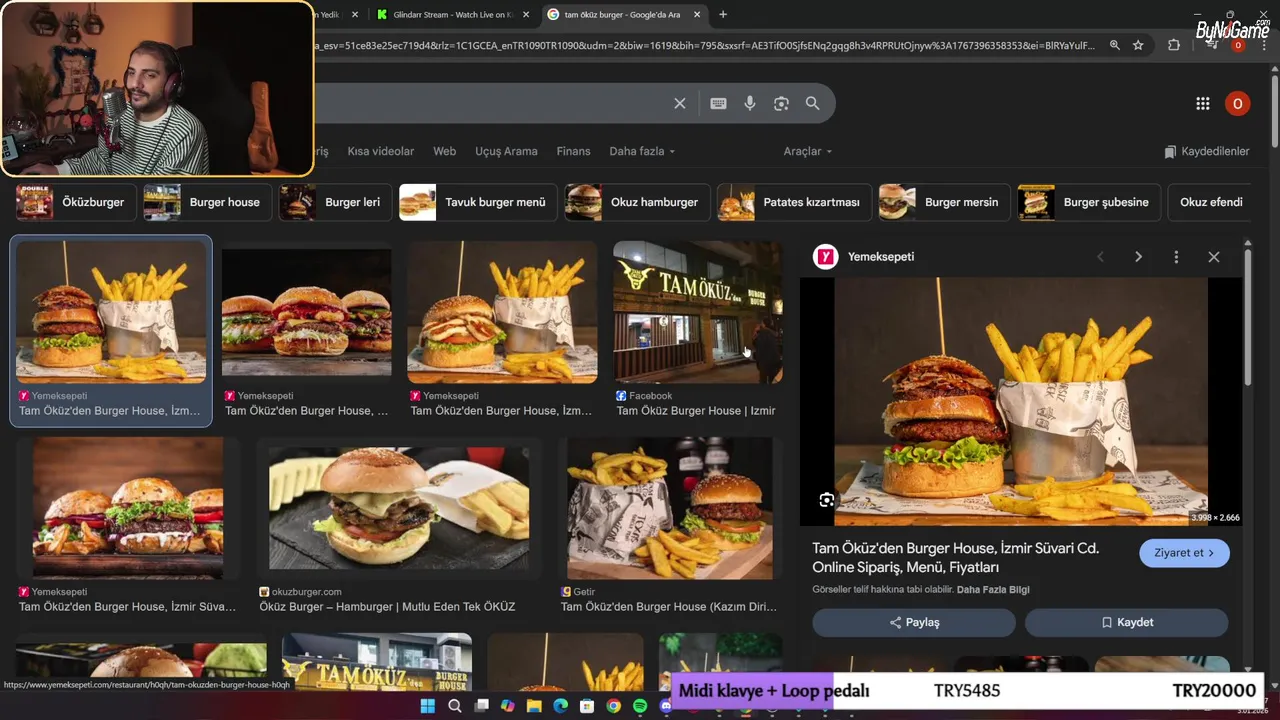The height and width of the screenshot is (720, 1280).
Task: Open the on-screen keyboard input tool
Action: [718, 103]
